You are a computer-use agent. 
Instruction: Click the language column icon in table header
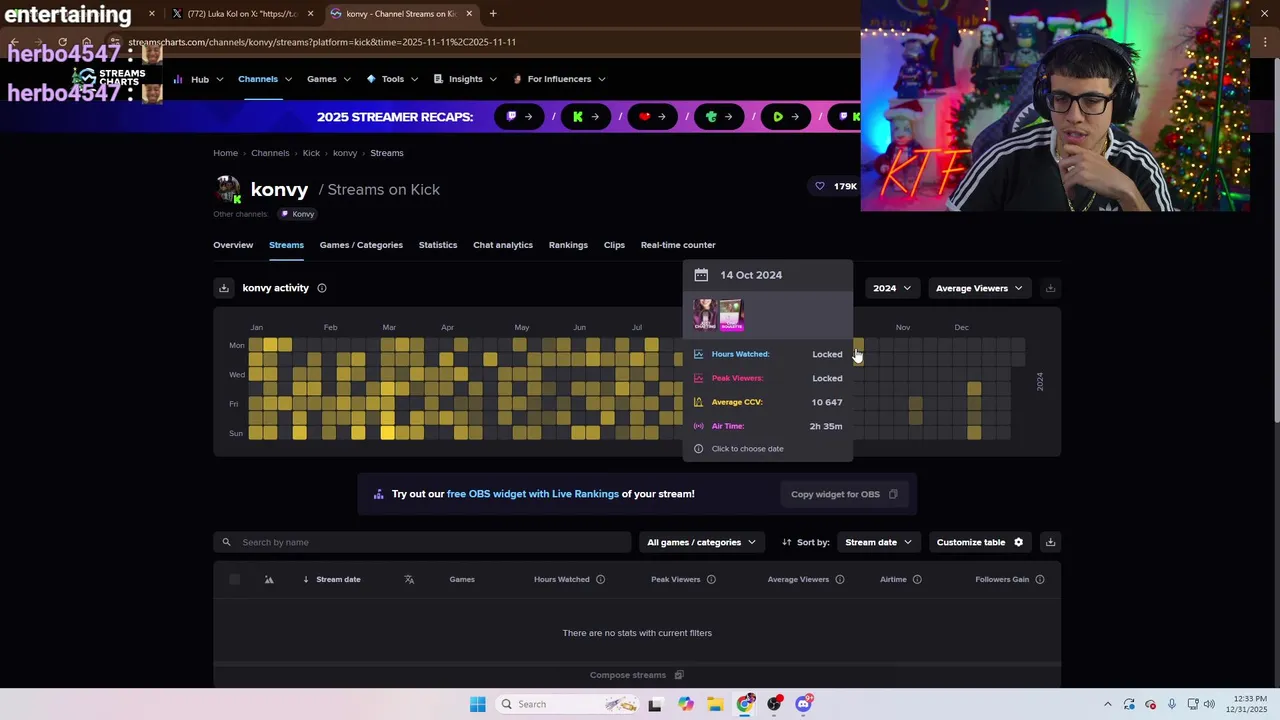pyautogui.click(x=409, y=579)
